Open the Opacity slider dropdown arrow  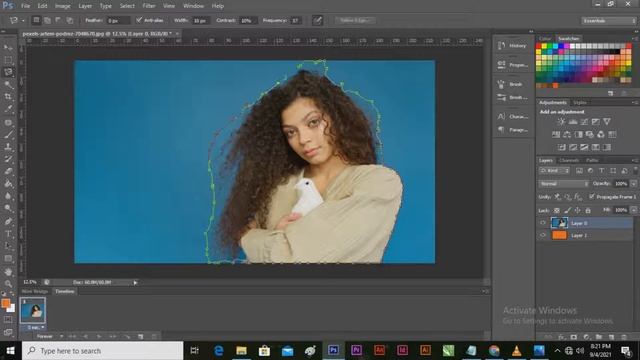633,184
